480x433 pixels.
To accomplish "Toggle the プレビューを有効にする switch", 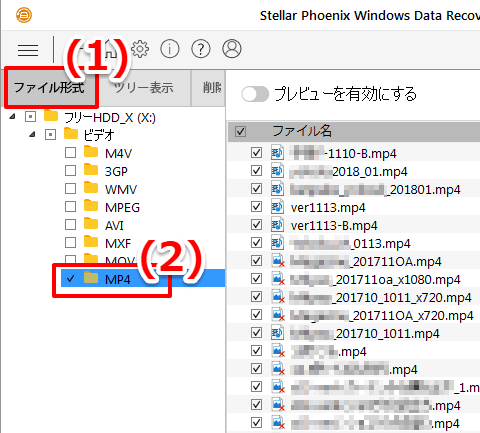I will [255, 94].
